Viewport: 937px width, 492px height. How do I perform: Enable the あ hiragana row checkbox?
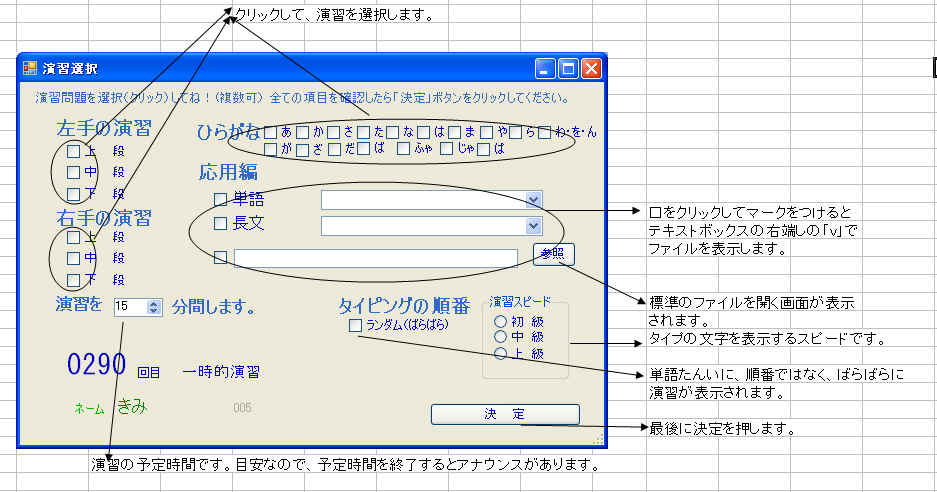click(271, 132)
